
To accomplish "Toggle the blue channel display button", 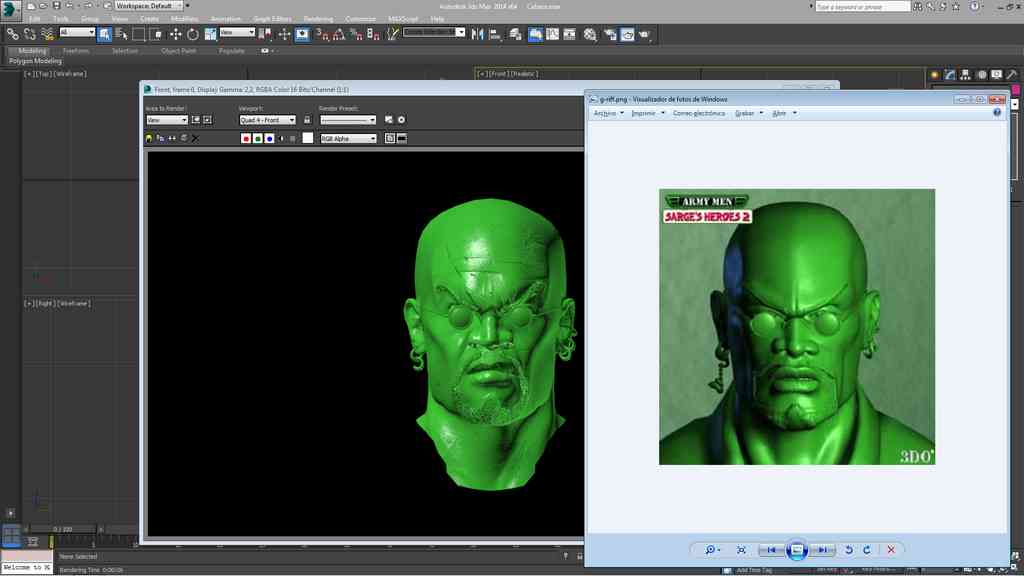I will 270,139.
